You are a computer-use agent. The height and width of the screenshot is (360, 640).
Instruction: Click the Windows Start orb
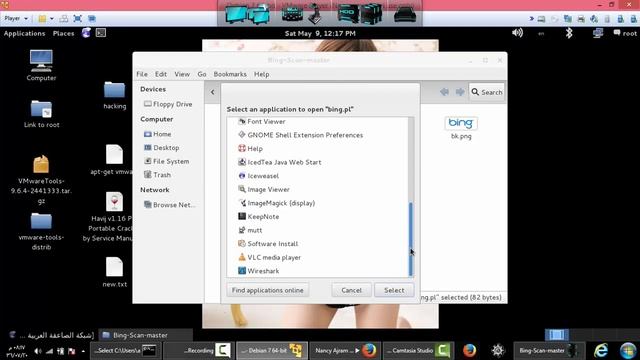pos(628,350)
